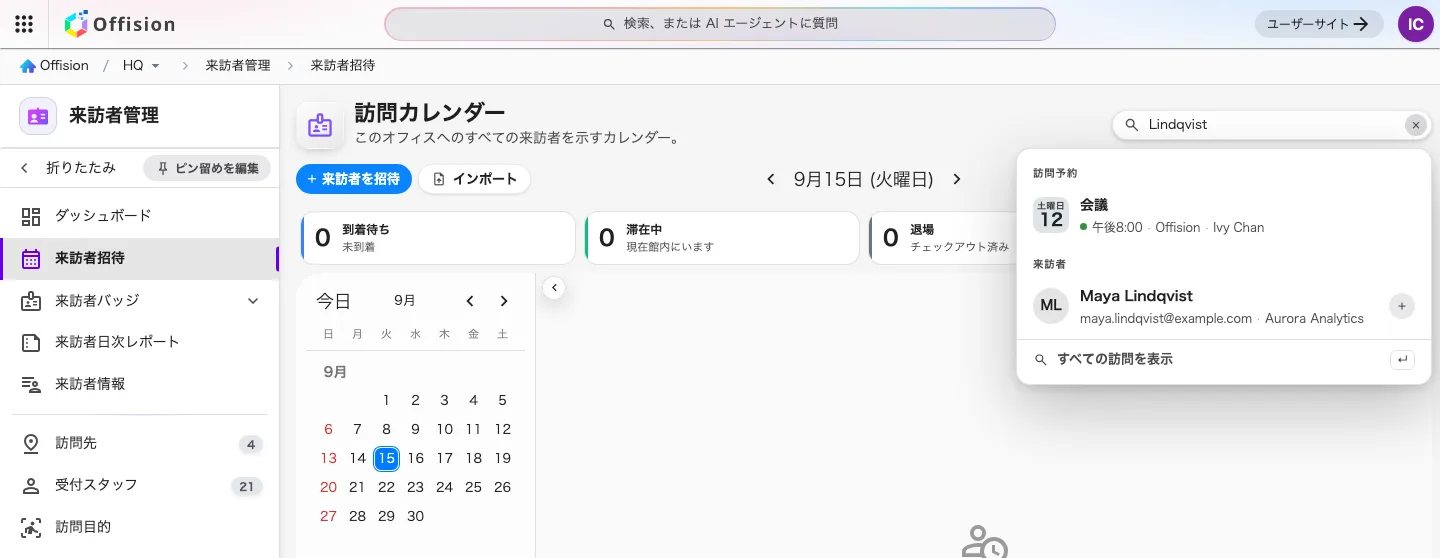Show previous month in mini calendar
Viewport: 1440px width, 558px height.
click(x=470, y=301)
